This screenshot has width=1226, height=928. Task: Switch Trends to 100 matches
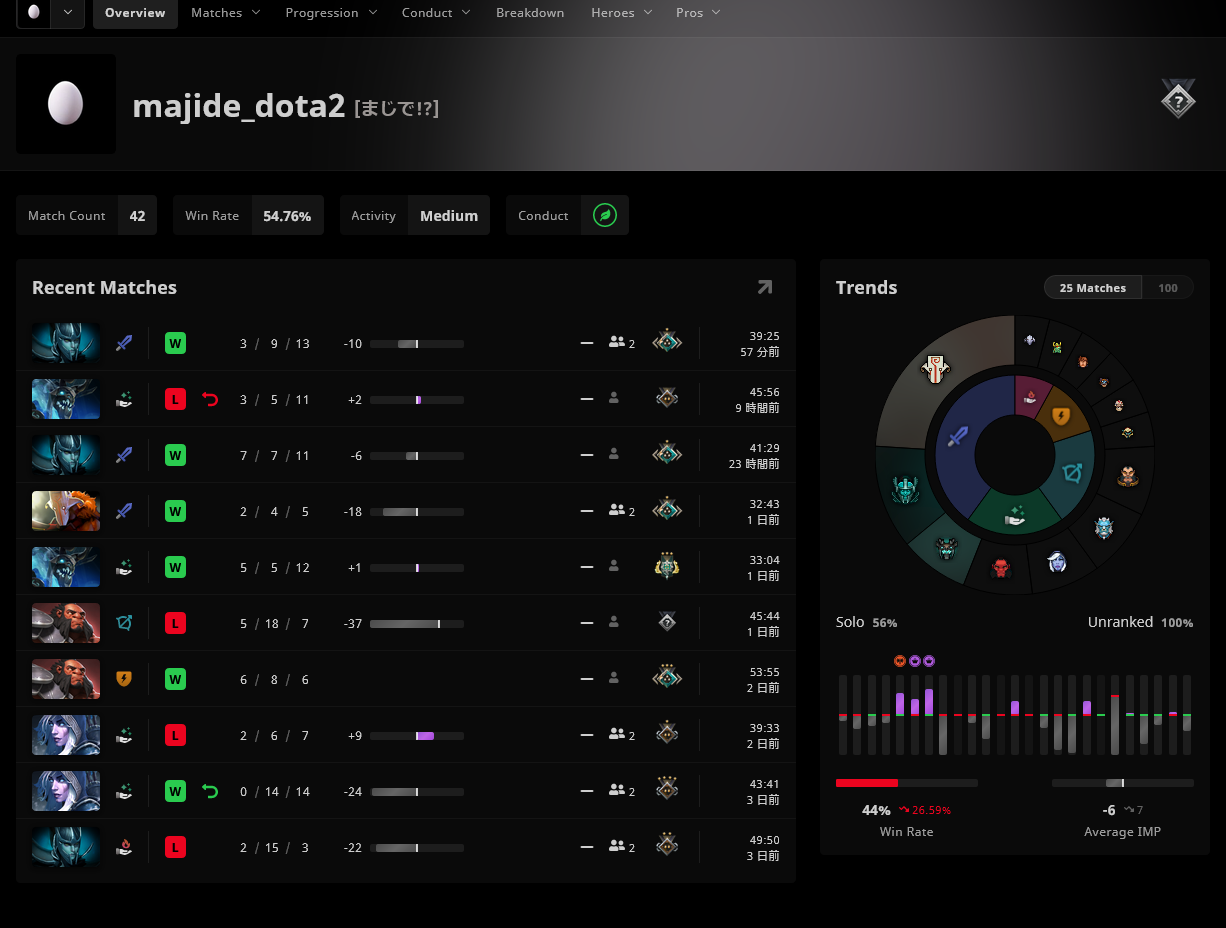[x=1168, y=288]
